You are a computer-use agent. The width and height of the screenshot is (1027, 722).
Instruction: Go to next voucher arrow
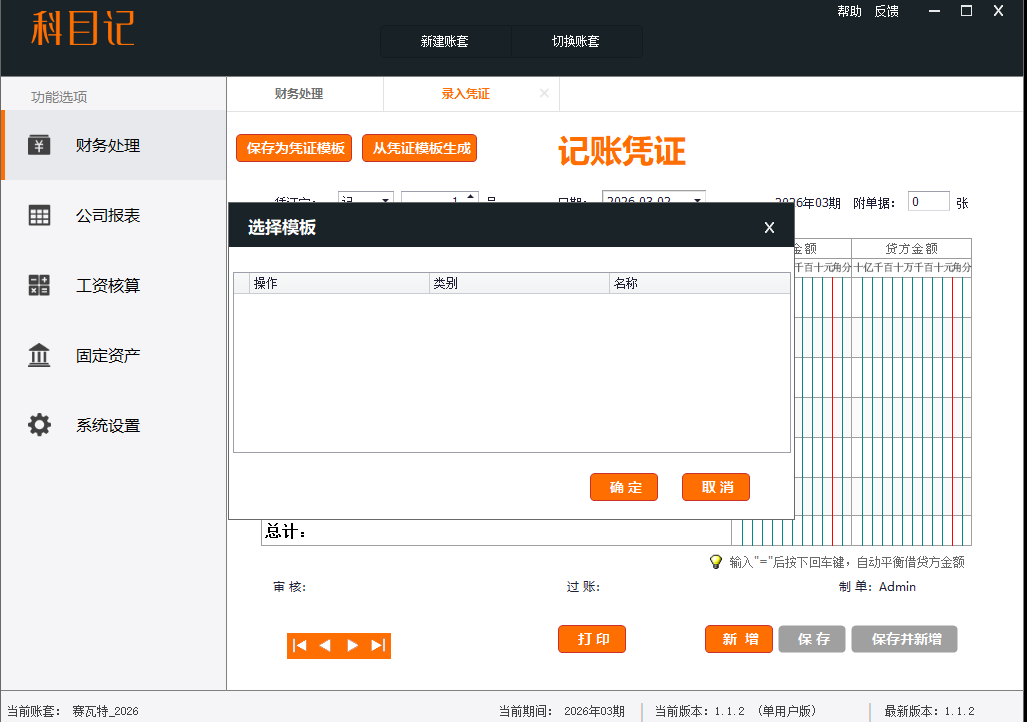pyautogui.click(x=352, y=646)
